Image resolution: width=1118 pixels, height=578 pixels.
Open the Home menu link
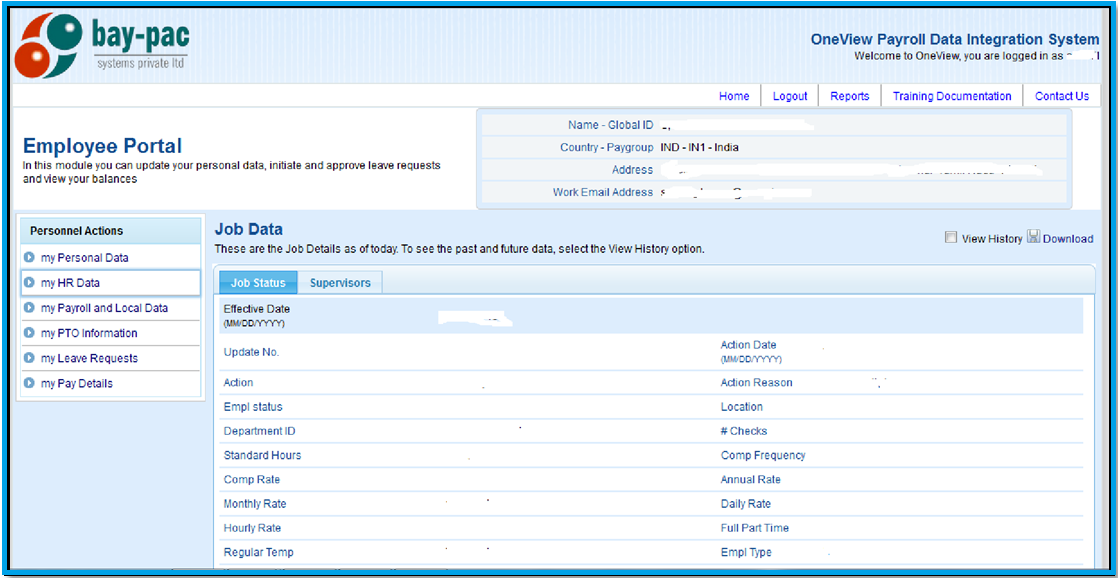734,96
